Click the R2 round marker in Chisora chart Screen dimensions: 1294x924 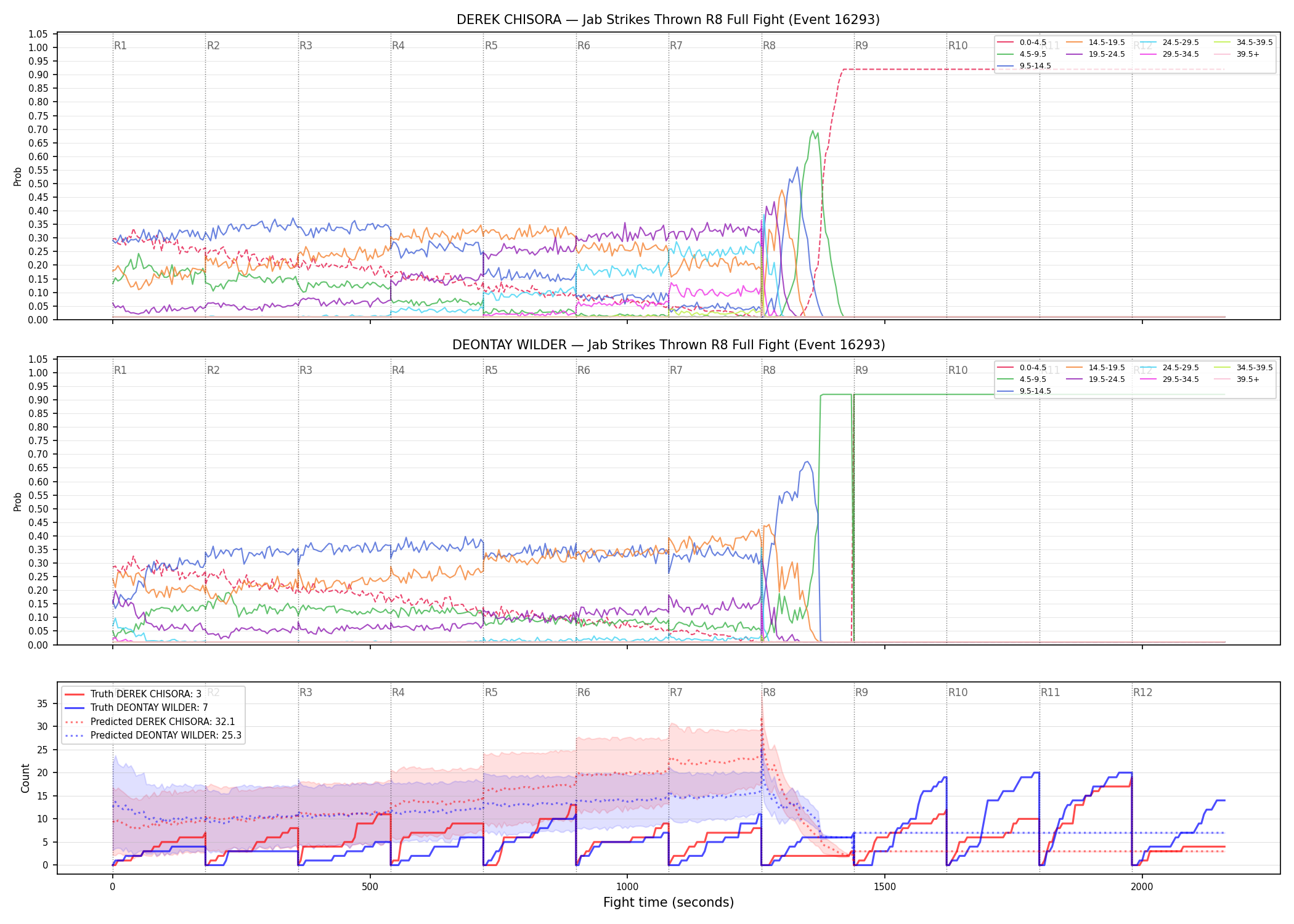point(213,46)
